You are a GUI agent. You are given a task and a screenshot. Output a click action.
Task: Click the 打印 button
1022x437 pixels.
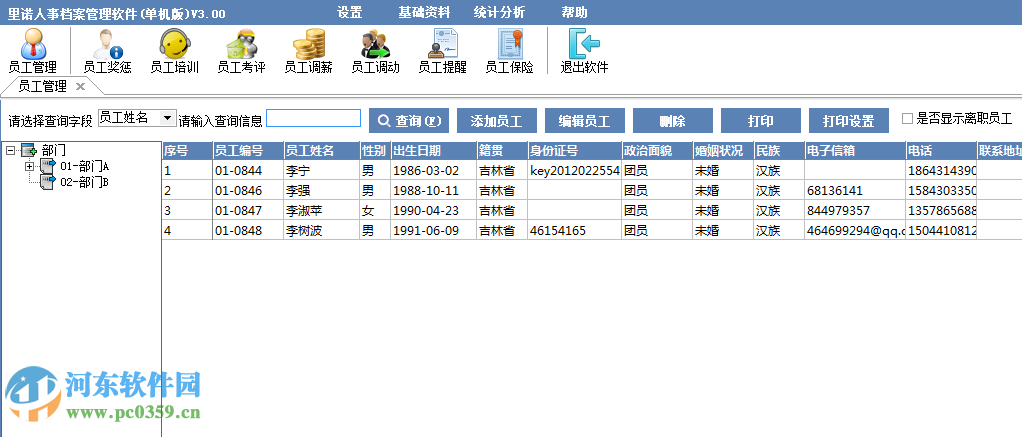(x=761, y=121)
